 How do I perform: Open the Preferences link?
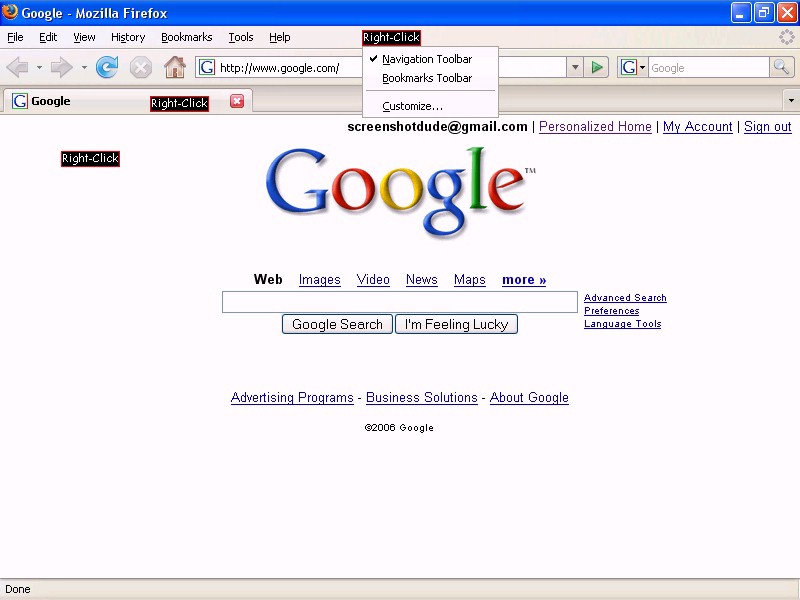pos(611,311)
